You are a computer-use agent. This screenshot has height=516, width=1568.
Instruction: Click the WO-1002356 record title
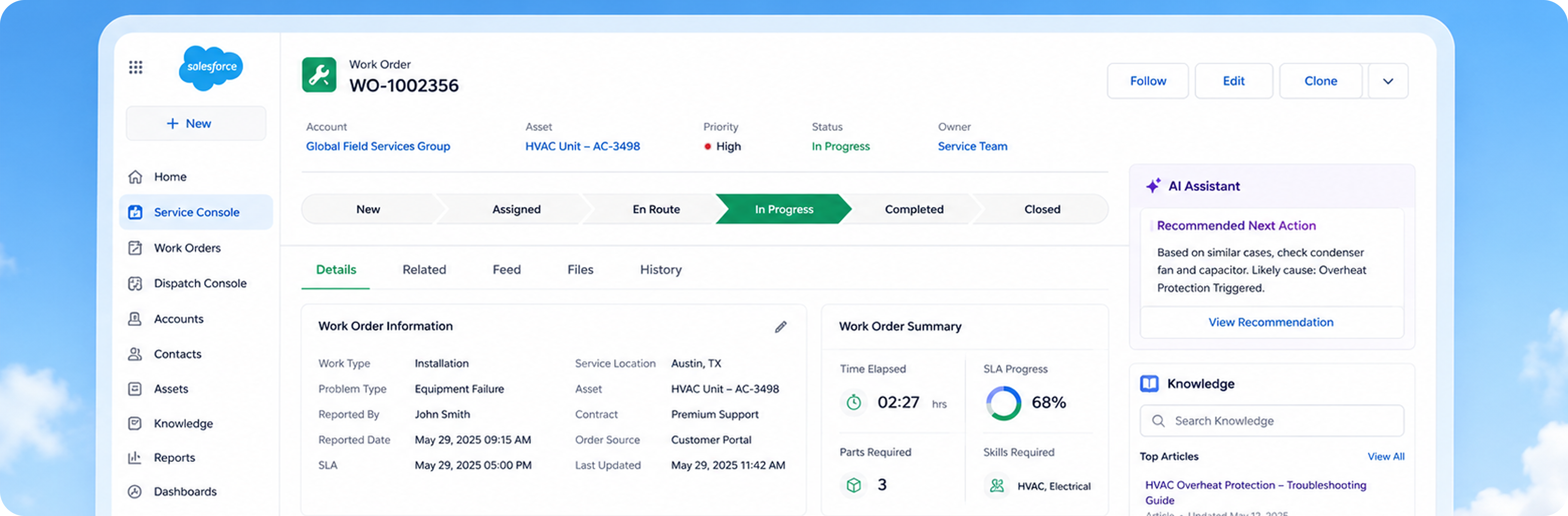coord(404,85)
